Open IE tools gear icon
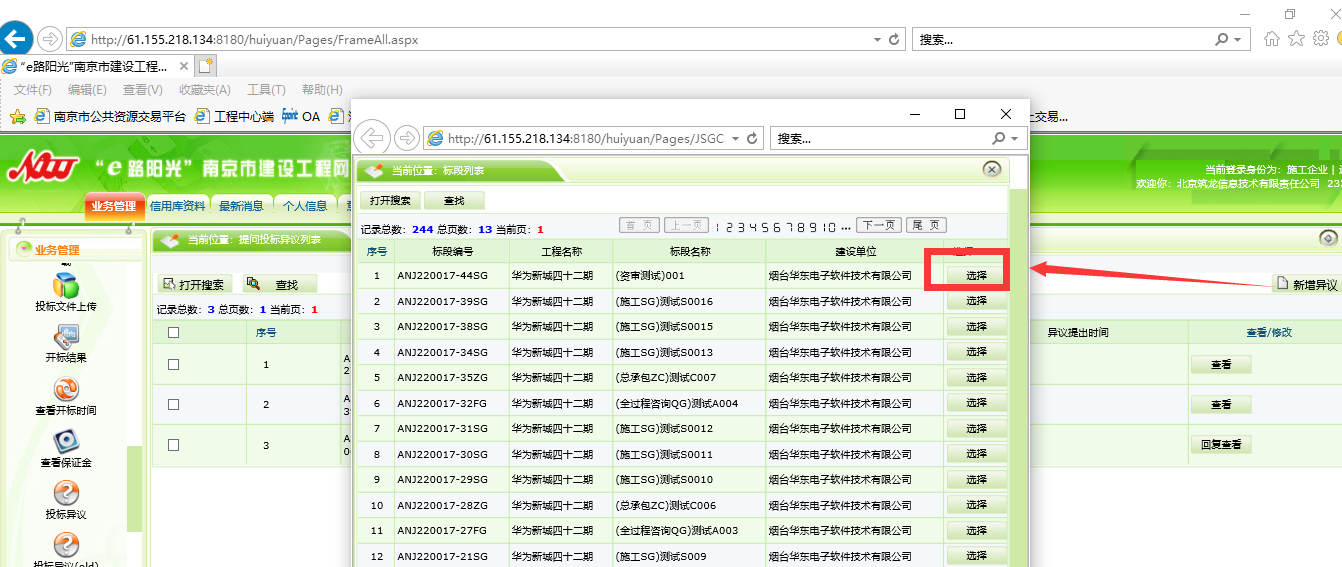Viewport: 1342px width, 567px height. click(1320, 39)
